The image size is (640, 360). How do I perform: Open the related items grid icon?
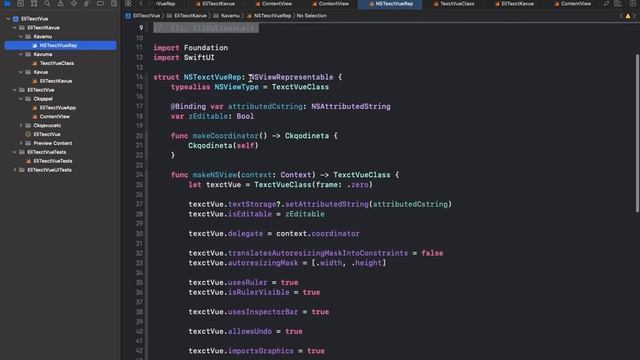point(128,4)
